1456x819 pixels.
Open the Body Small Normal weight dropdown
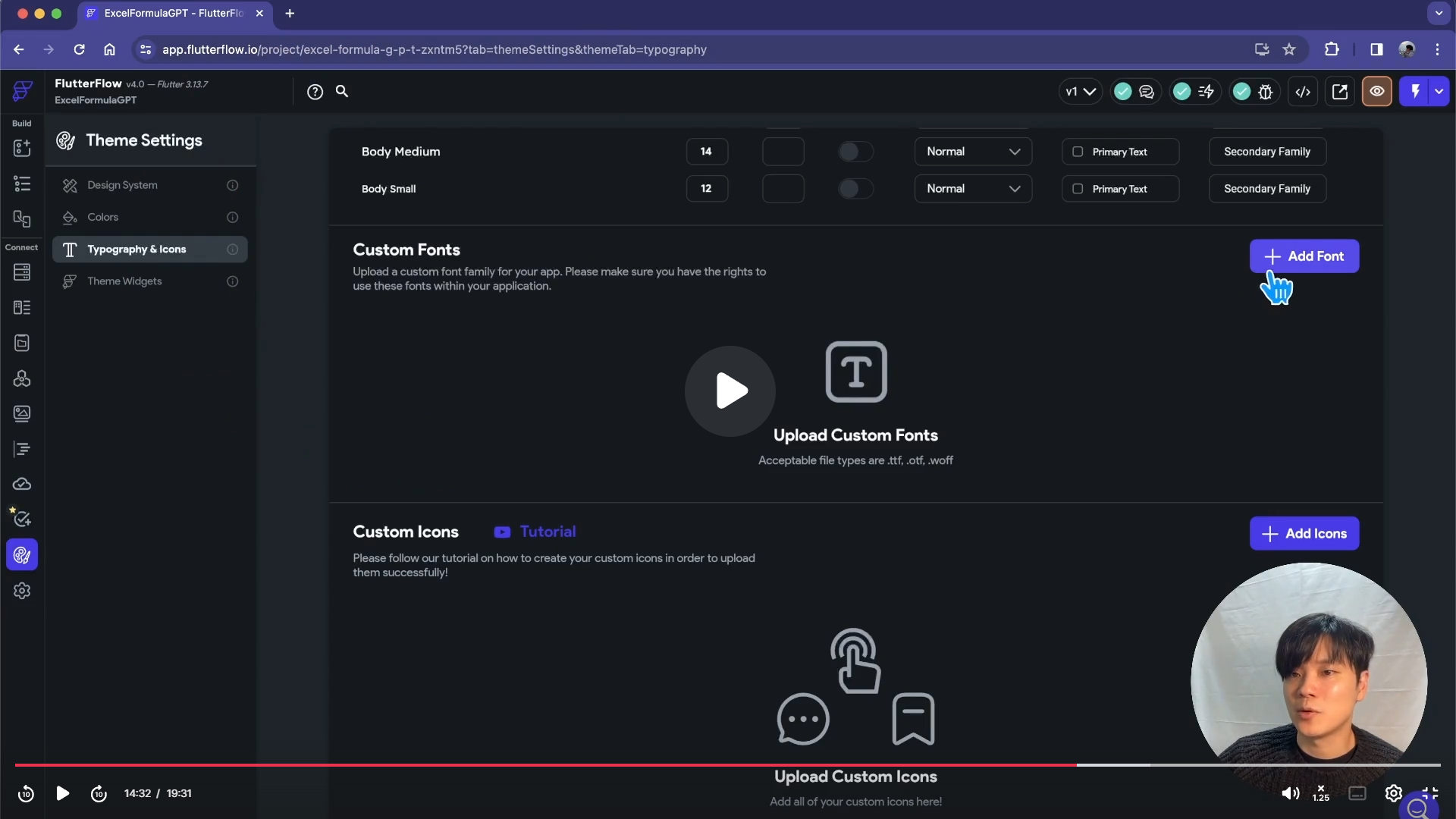coord(973,189)
